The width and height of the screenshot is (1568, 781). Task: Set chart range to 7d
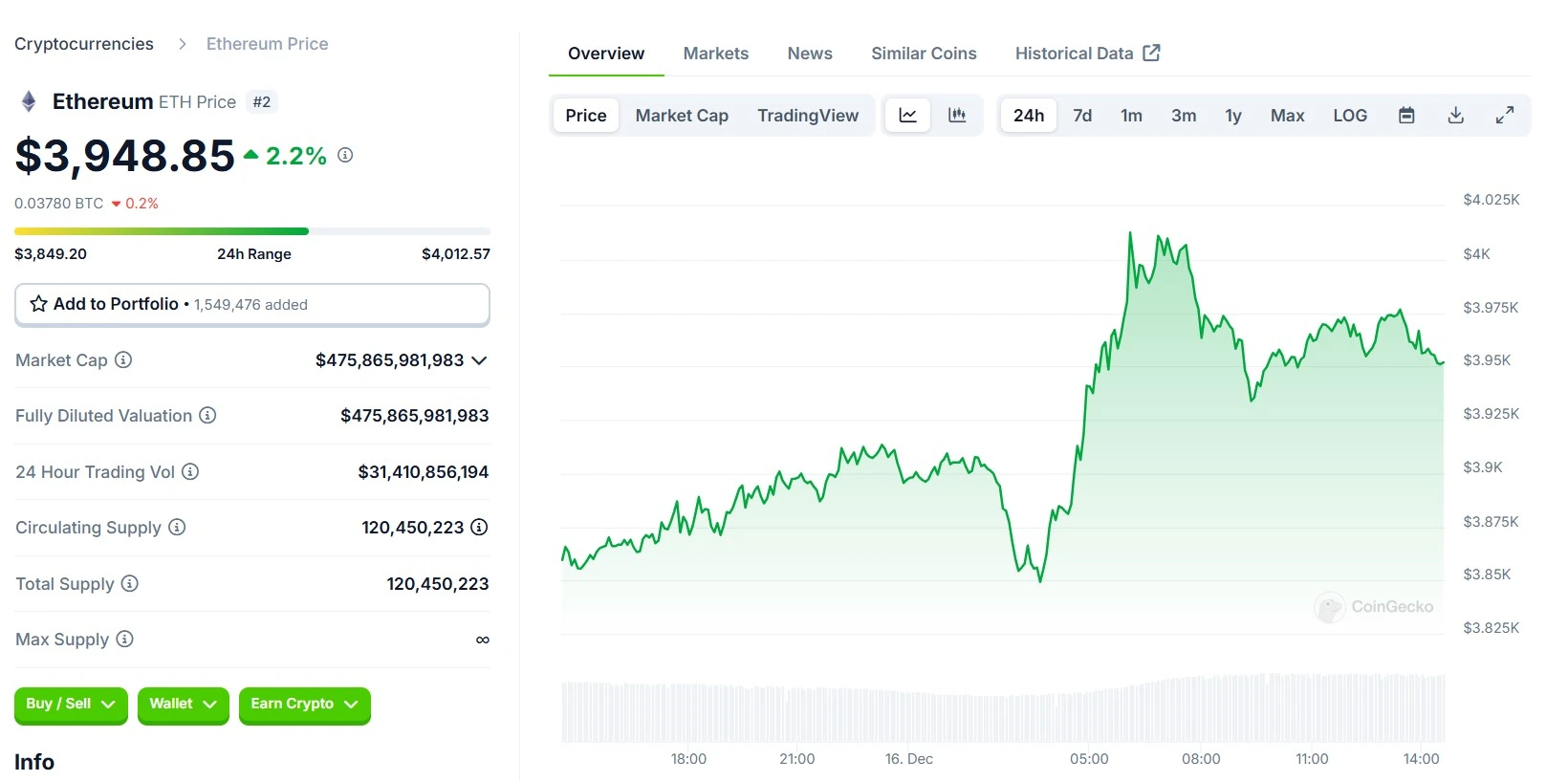(x=1082, y=116)
